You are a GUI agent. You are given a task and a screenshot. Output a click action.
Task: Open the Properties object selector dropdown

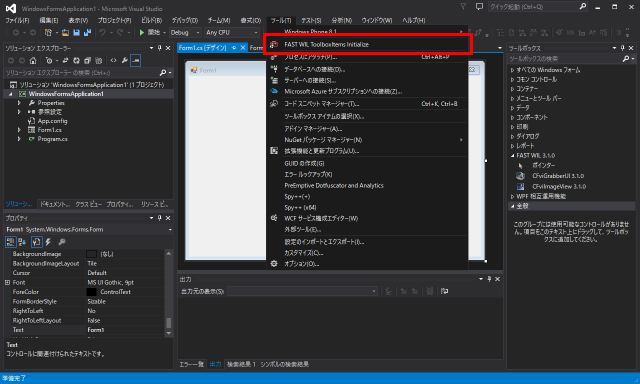(x=89, y=230)
